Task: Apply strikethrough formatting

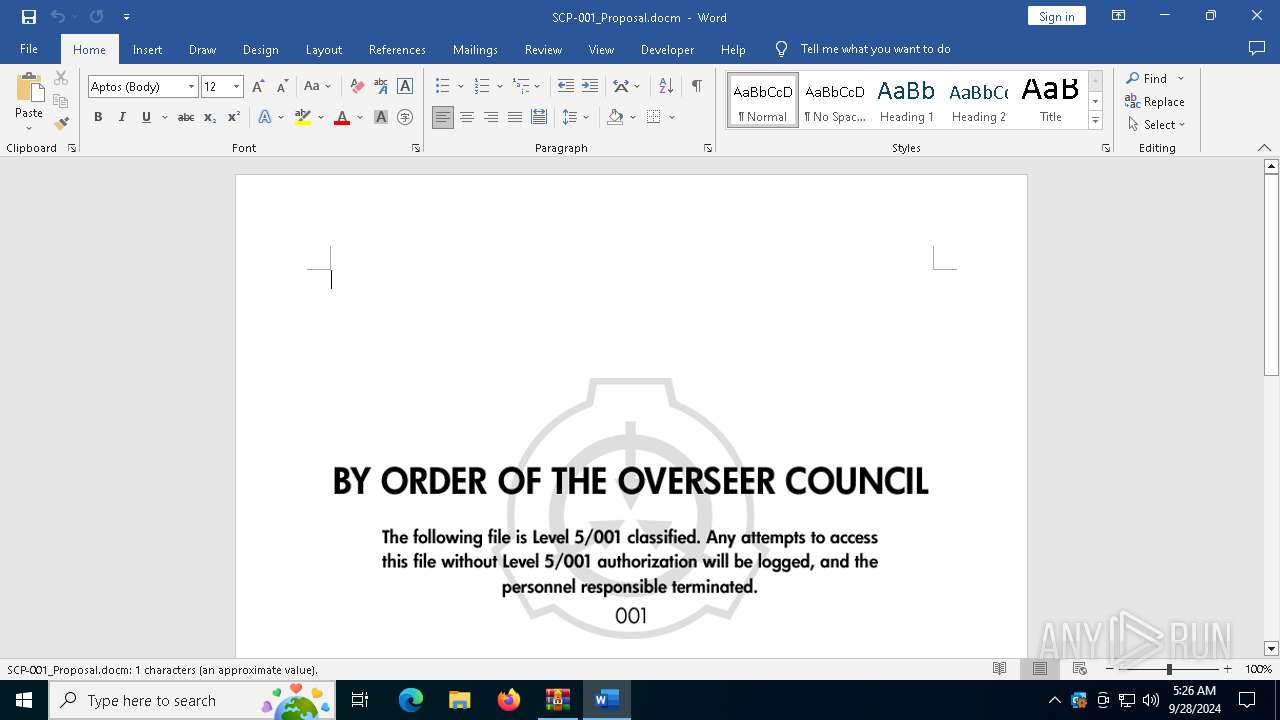Action: 186,117
